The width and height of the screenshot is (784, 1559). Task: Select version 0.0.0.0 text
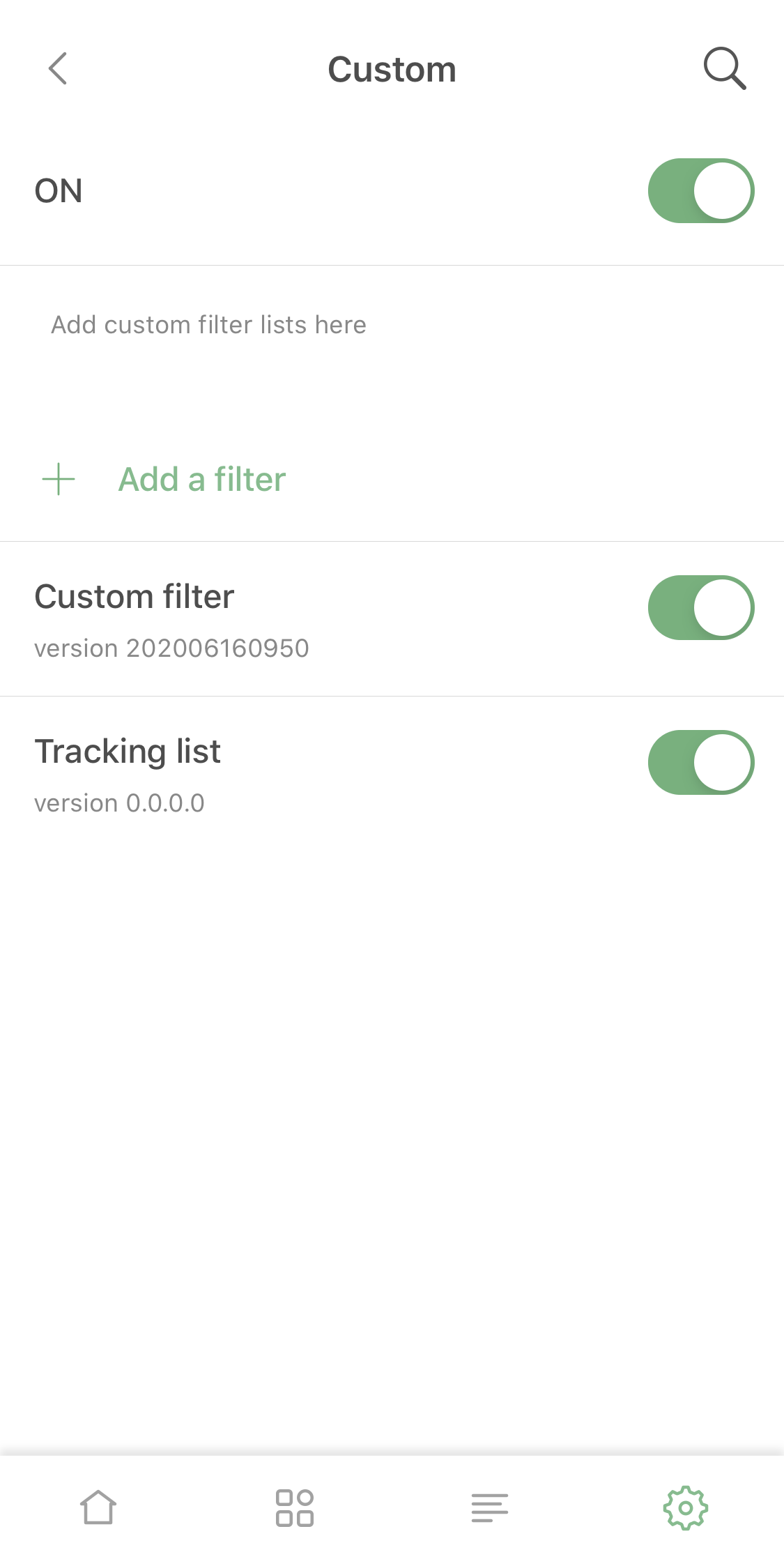coord(119,803)
